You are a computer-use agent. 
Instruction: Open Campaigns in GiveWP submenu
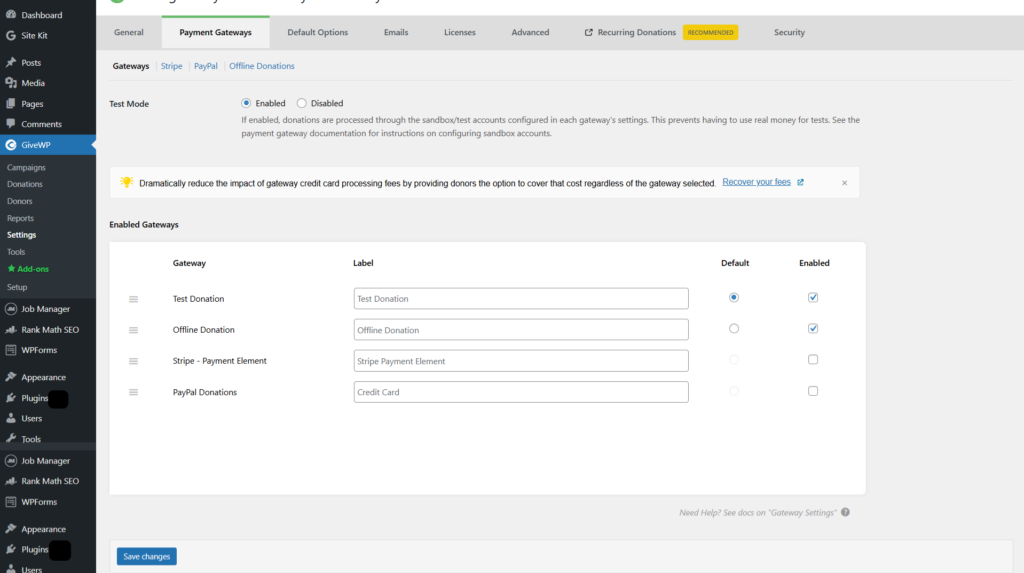pos(26,167)
